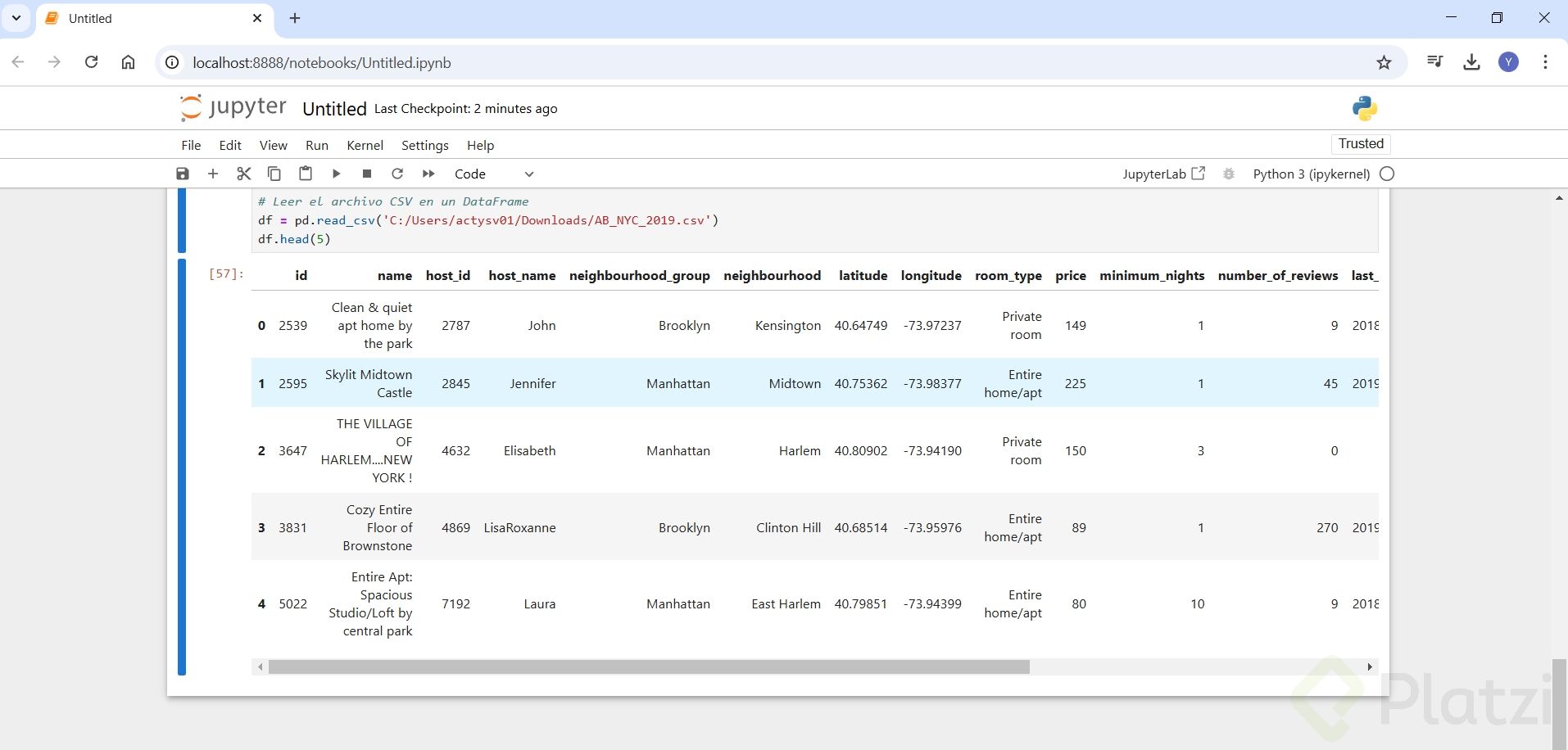Run the current cell with play icon
This screenshot has height=750, width=1568.
336,174
